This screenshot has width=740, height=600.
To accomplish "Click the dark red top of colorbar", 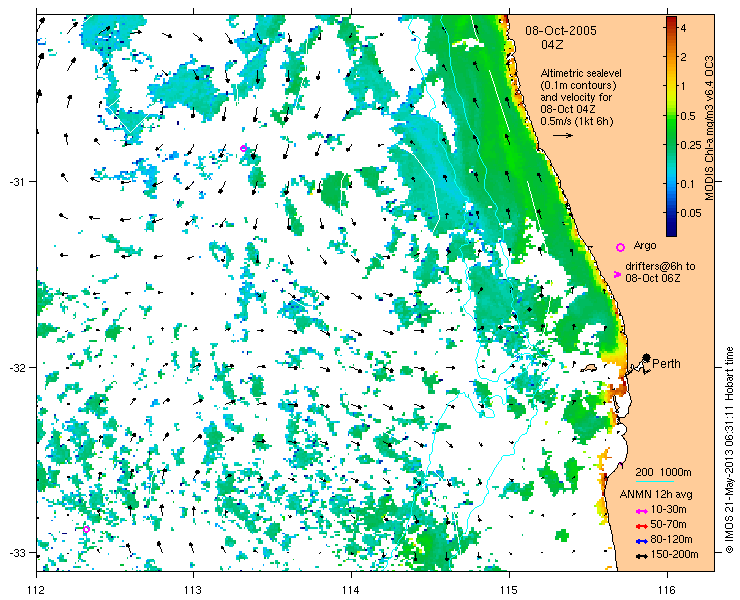I will tap(671, 20).
